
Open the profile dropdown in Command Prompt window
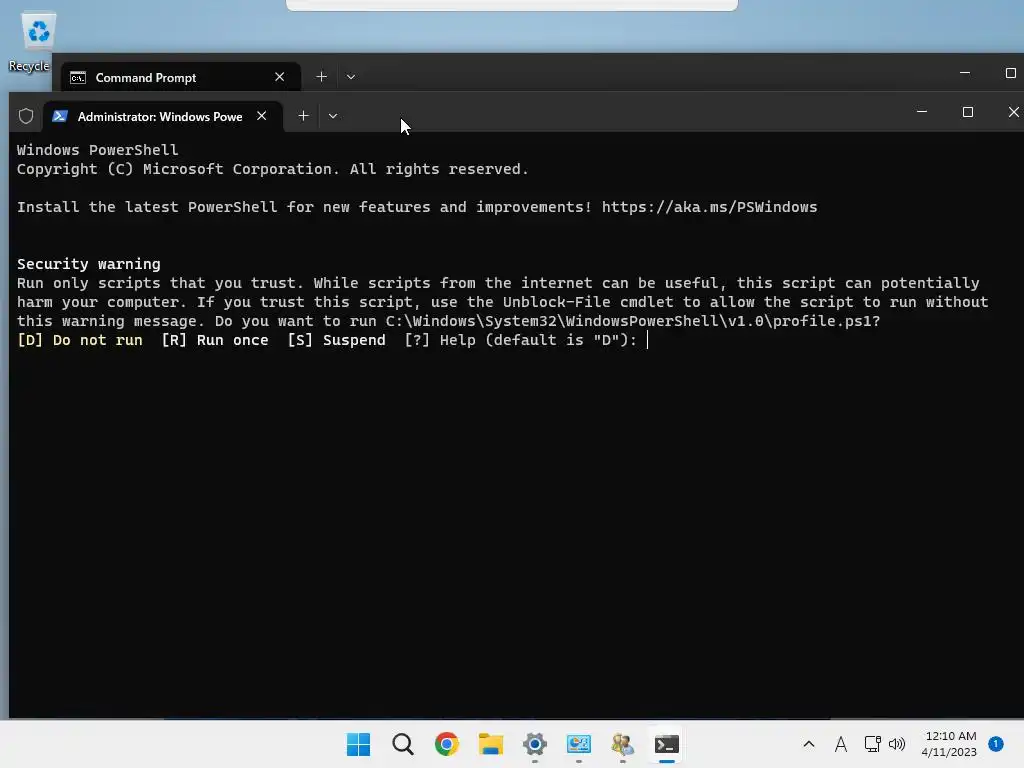[x=351, y=76]
